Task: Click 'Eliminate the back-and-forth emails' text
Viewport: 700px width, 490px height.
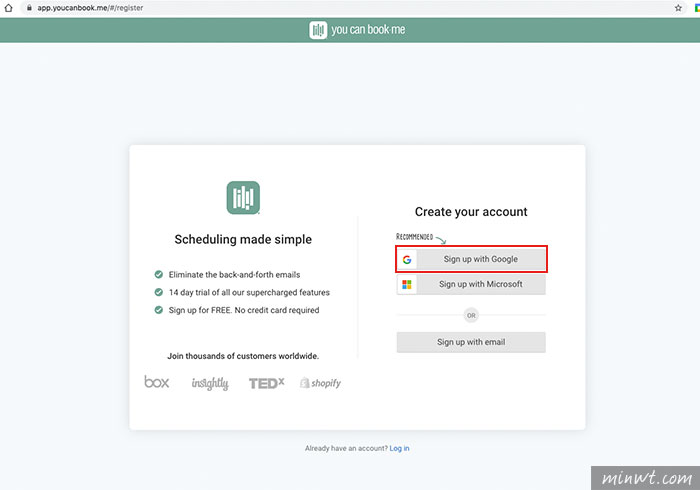Action: pos(234,274)
